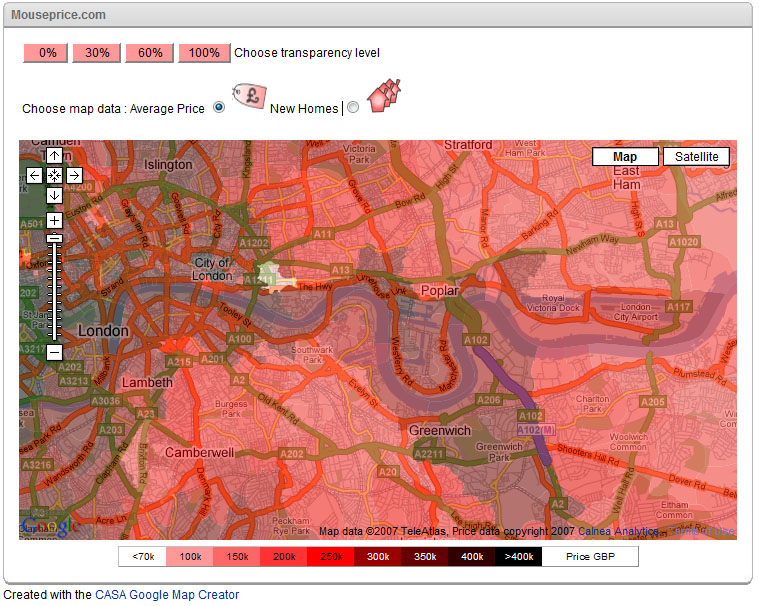This screenshot has height=606, width=759.
Task: Click the >400k legend swatch
Action: (x=518, y=557)
